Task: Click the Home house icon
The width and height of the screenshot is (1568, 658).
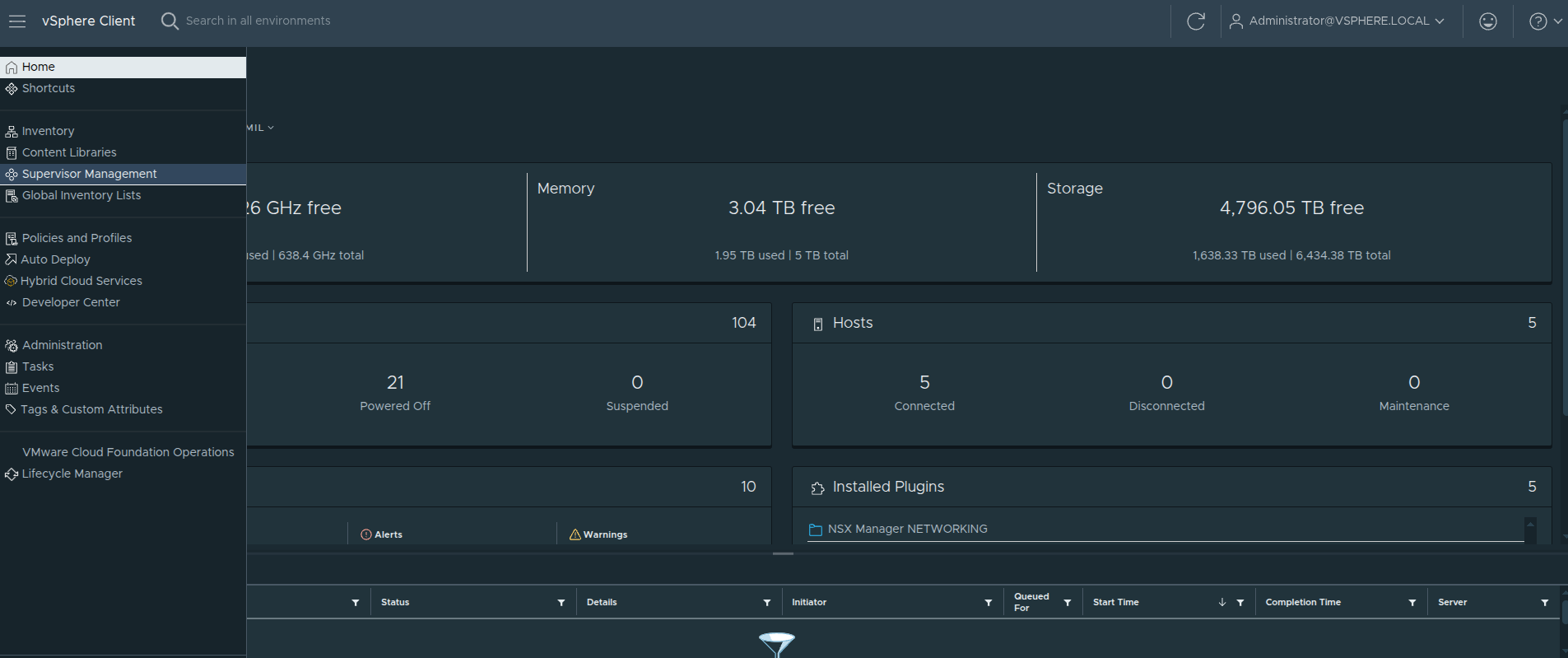Action: tap(12, 68)
